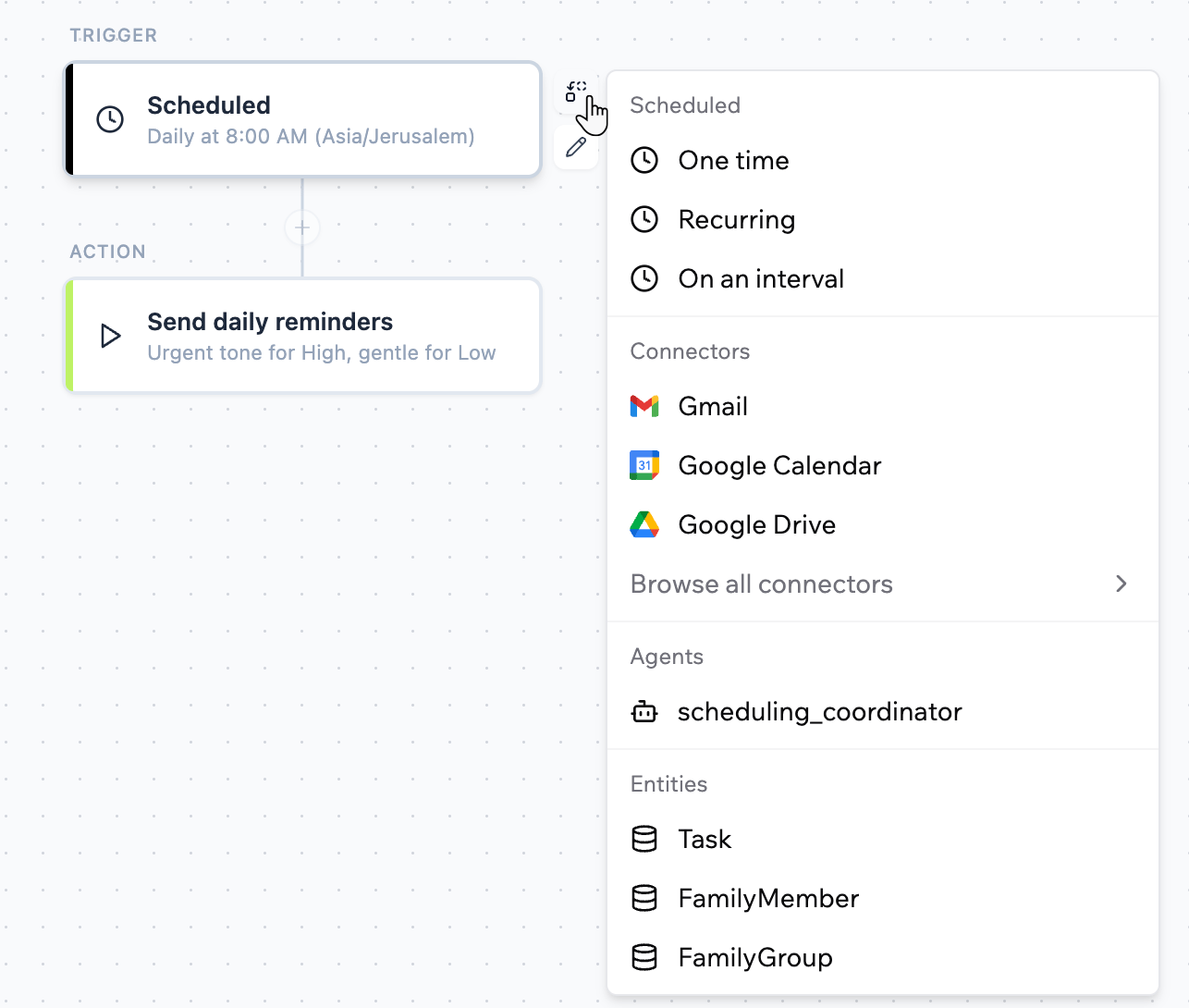This screenshot has width=1189, height=1008.
Task: Choose the Recurring schedule option
Action: point(883,219)
